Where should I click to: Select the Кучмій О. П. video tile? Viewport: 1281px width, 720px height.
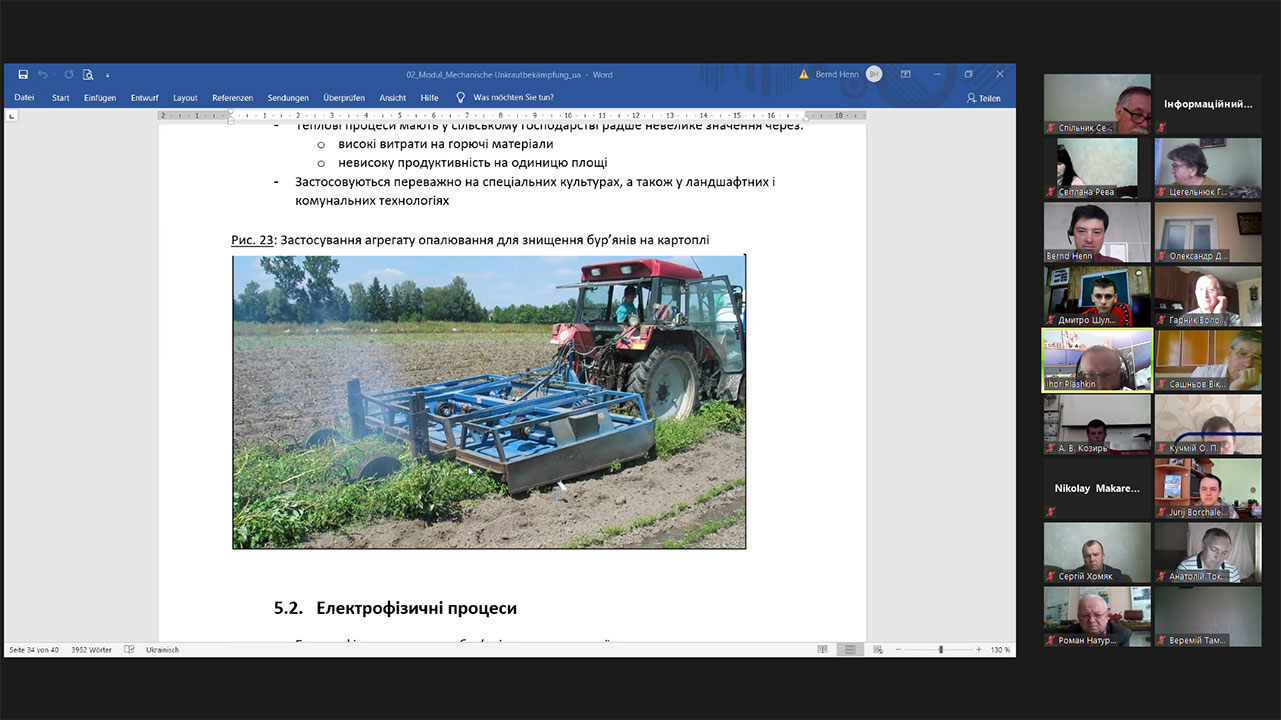(x=1208, y=424)
